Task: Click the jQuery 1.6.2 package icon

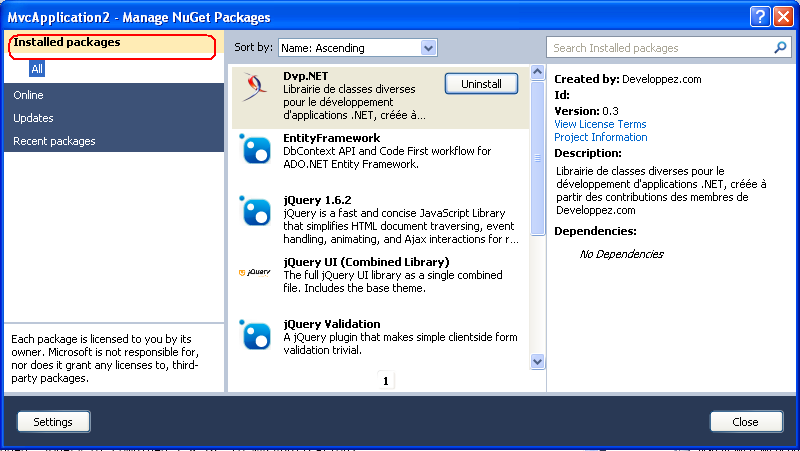Action: click(x=256, y=212)
